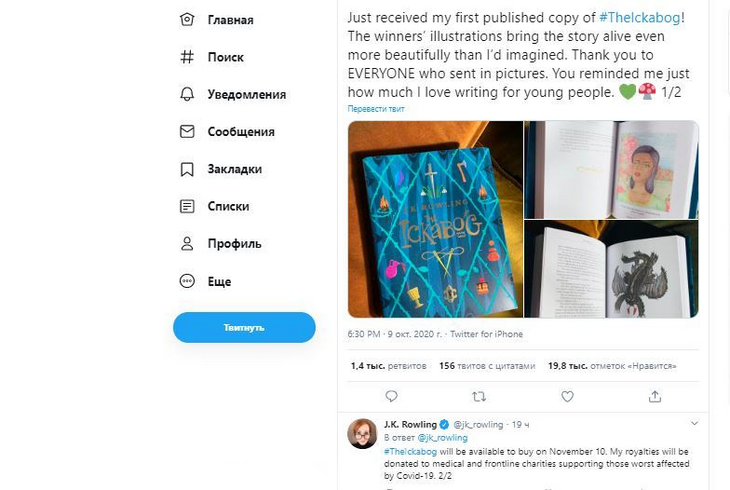Open Сообщения envelope icon

click(187, 131)
